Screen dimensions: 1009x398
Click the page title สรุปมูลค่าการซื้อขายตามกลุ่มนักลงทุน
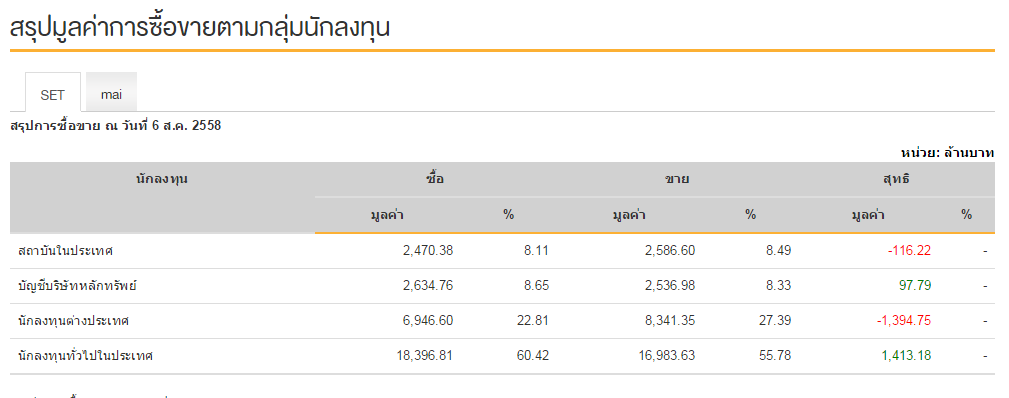[200, 28]
